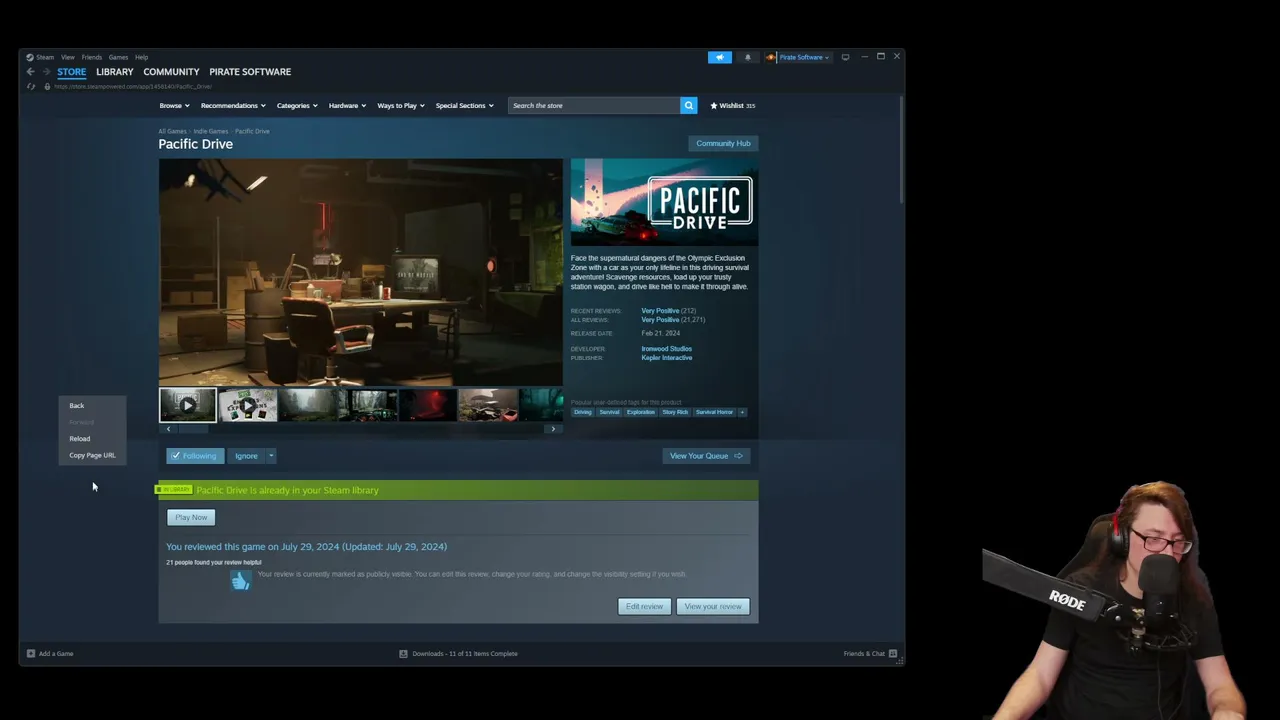Switch to the COMMUNITY tab
1280x720 pixels.
[x=171, y=72]
